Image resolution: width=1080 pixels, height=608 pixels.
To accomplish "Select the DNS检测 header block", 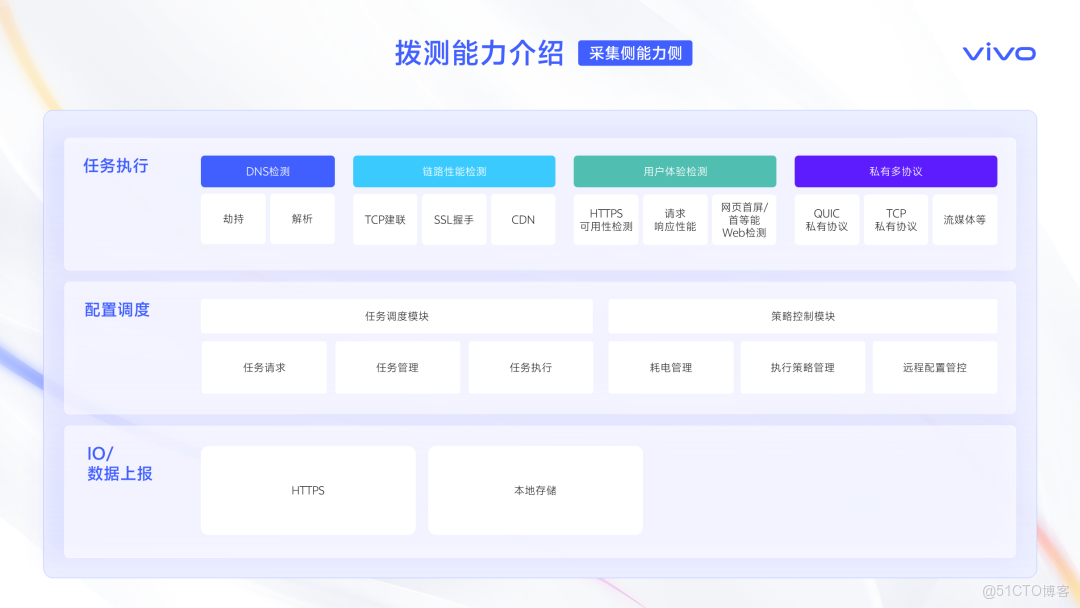I will click(267, 171).
